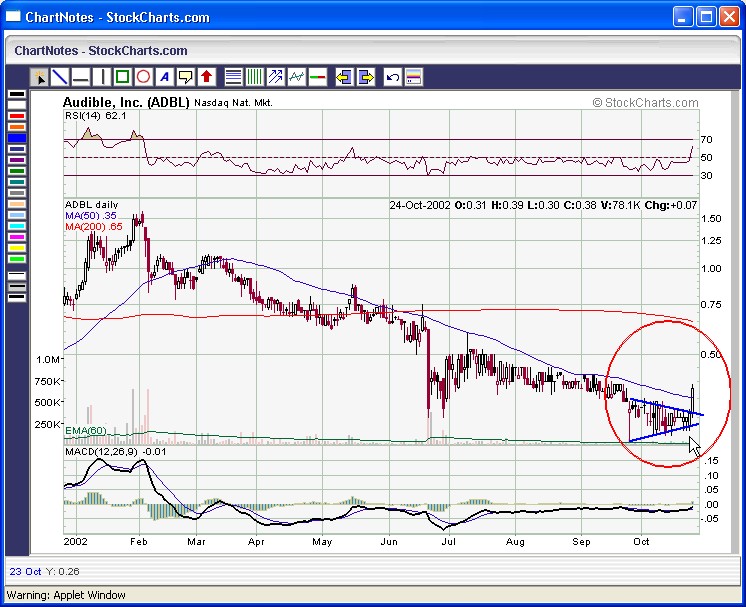This screenshot has width=746, height=607.
Task: Minimize the ChartNotes window
Action: [x=683, y=17]
